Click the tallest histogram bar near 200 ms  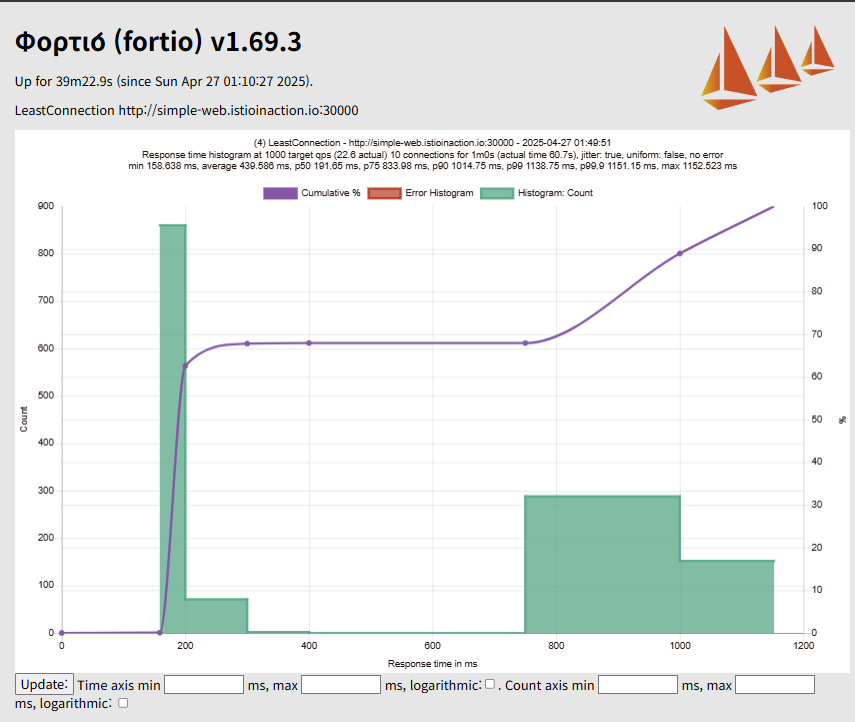pyautogui.click(x=173, y=429)
